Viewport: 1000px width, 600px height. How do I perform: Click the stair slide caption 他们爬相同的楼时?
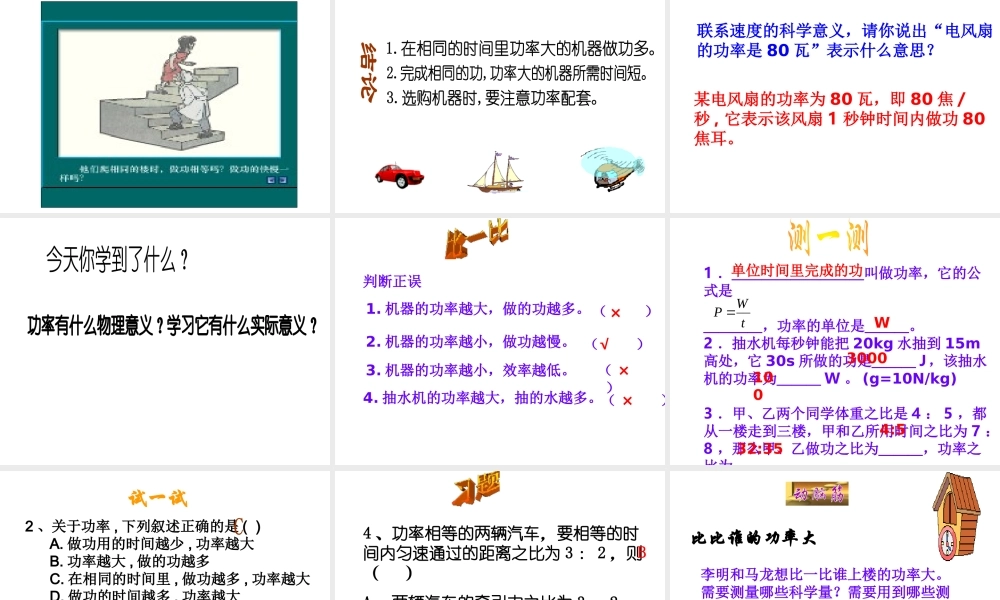[x=174, y=173]
